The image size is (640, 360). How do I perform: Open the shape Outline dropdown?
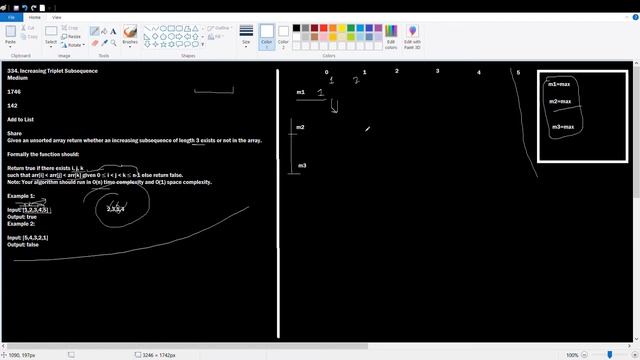219,28
